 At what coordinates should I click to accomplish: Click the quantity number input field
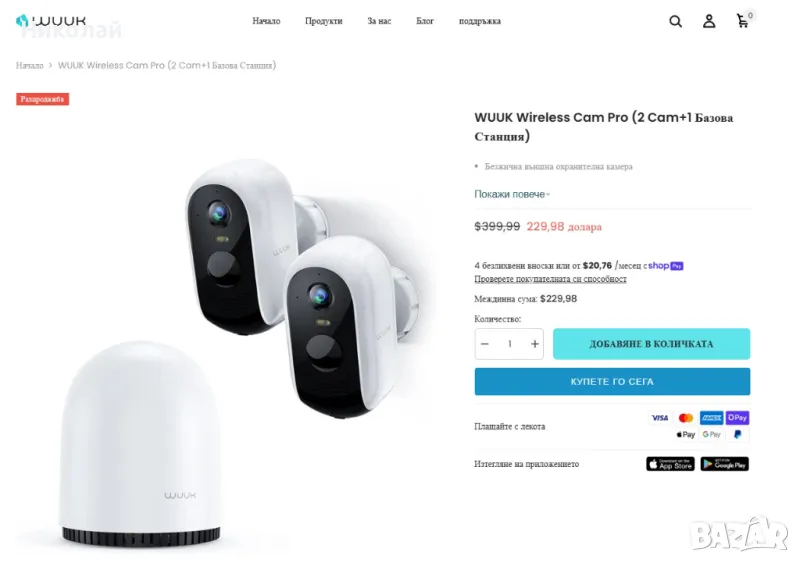point(509,344)
